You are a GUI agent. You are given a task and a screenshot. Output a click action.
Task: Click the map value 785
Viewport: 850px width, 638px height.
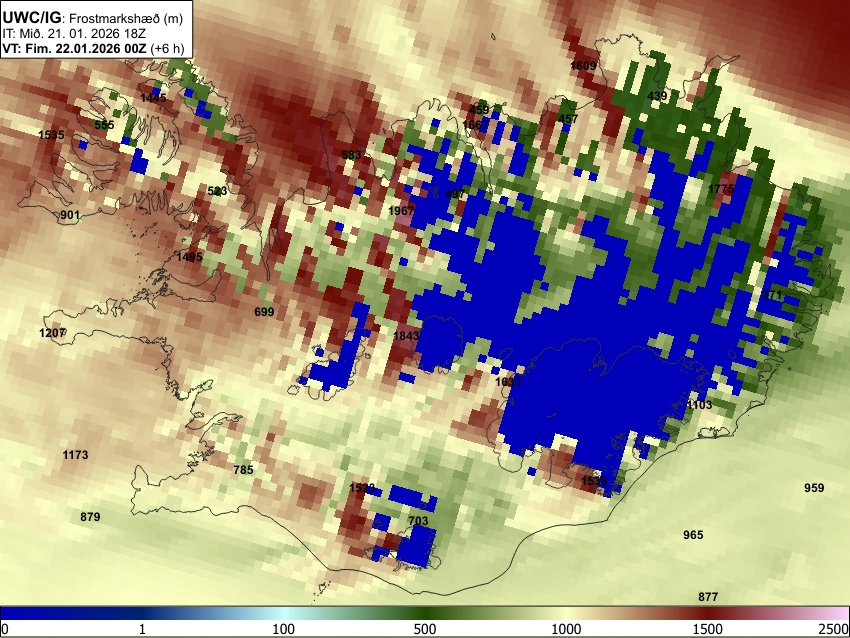243,470
